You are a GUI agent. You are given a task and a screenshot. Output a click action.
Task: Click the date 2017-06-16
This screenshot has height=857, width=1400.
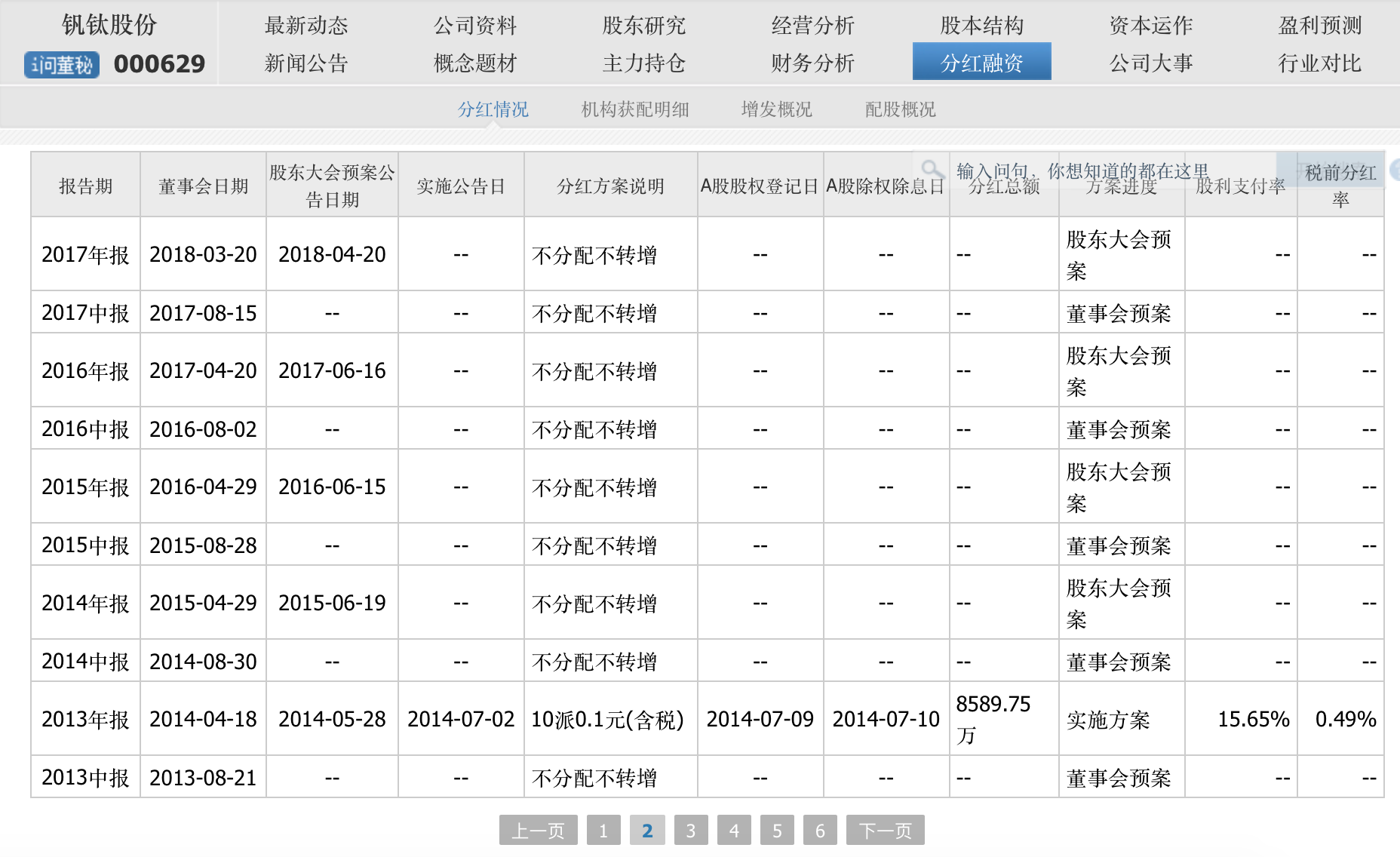click(x=332, y=370)
